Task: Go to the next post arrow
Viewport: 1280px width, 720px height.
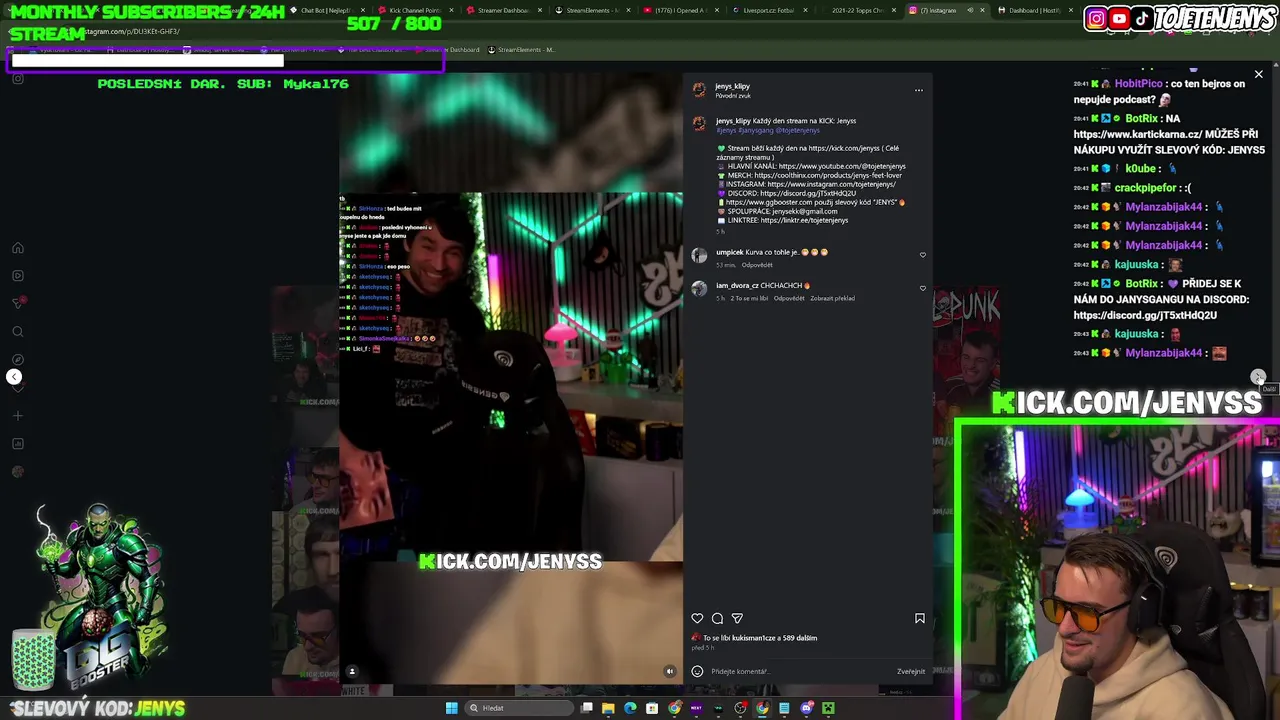Action: pos(1258,377)
